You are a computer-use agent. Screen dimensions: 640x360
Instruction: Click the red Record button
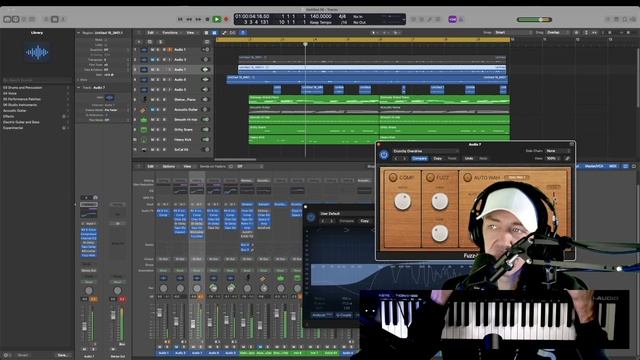click(x=226, y=19)
